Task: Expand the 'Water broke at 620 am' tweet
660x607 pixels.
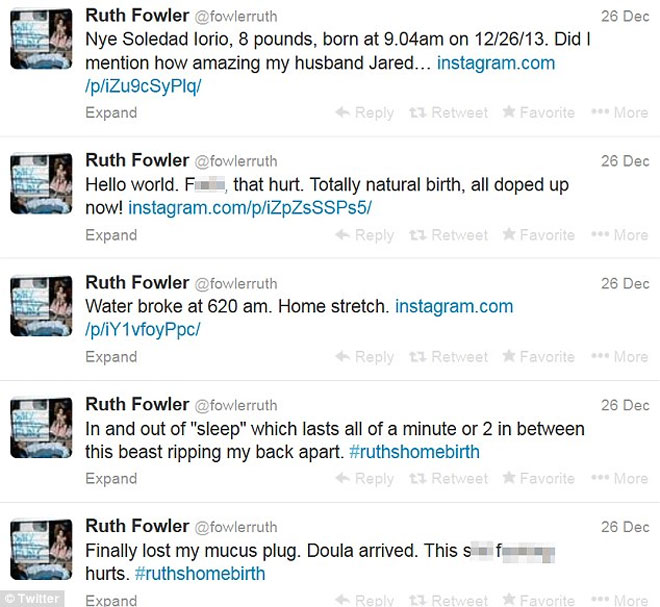Action: coord(111,357)
